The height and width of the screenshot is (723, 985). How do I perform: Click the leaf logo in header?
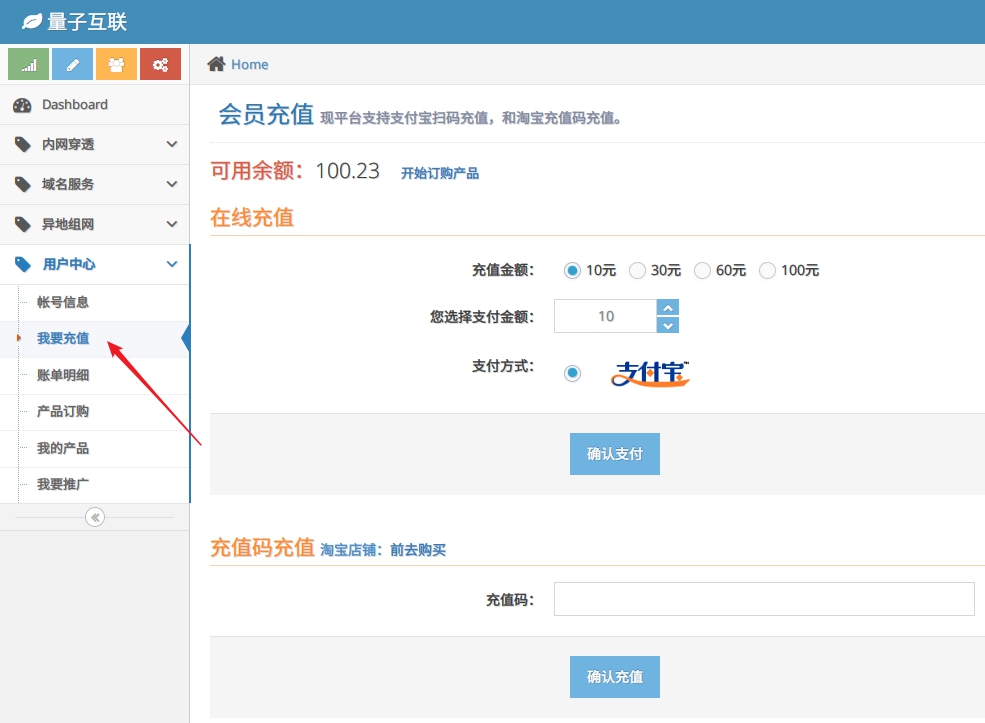coord(32,21)
